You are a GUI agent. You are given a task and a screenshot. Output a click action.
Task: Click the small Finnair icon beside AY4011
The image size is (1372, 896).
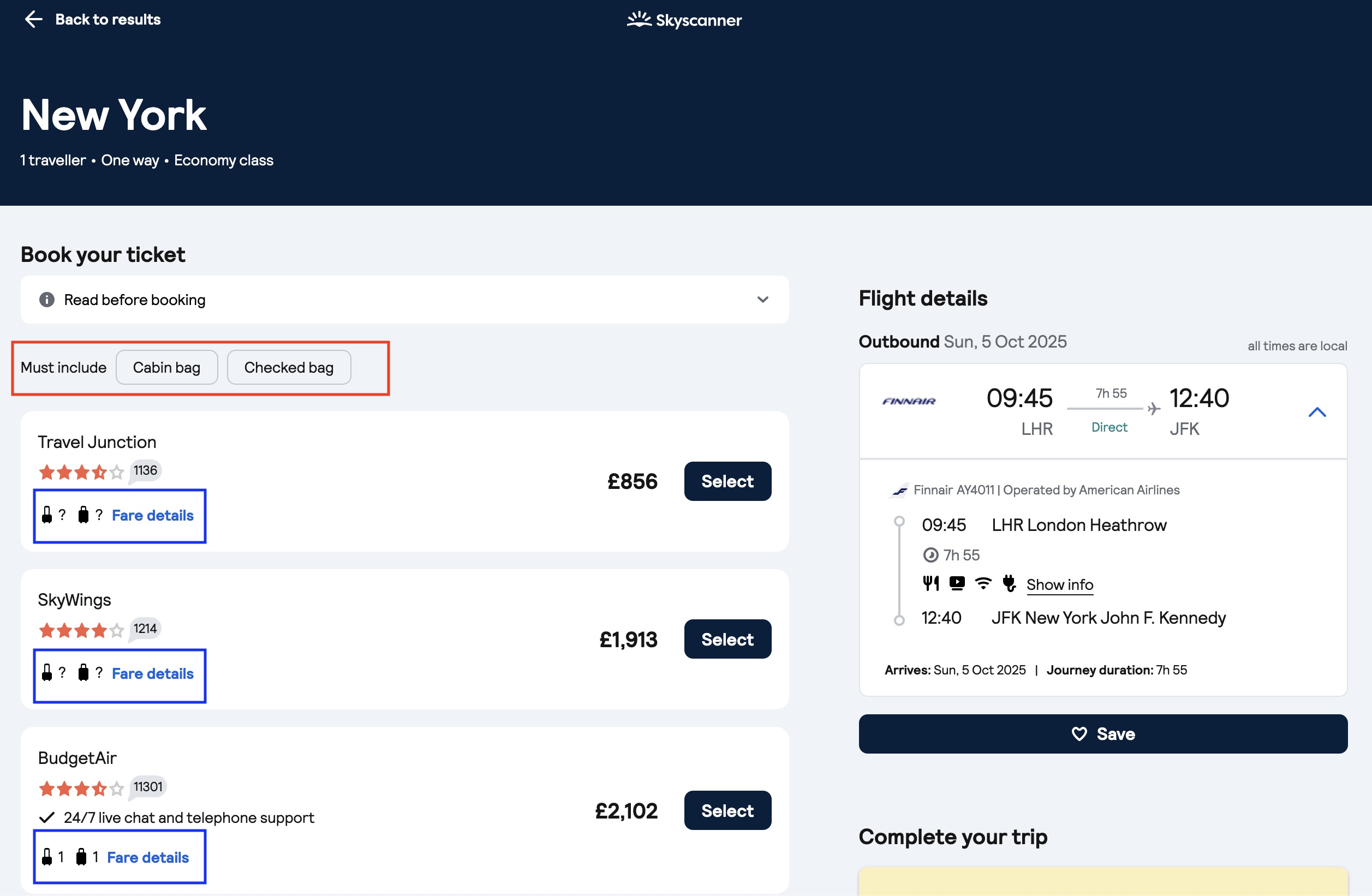click(899, 491)
